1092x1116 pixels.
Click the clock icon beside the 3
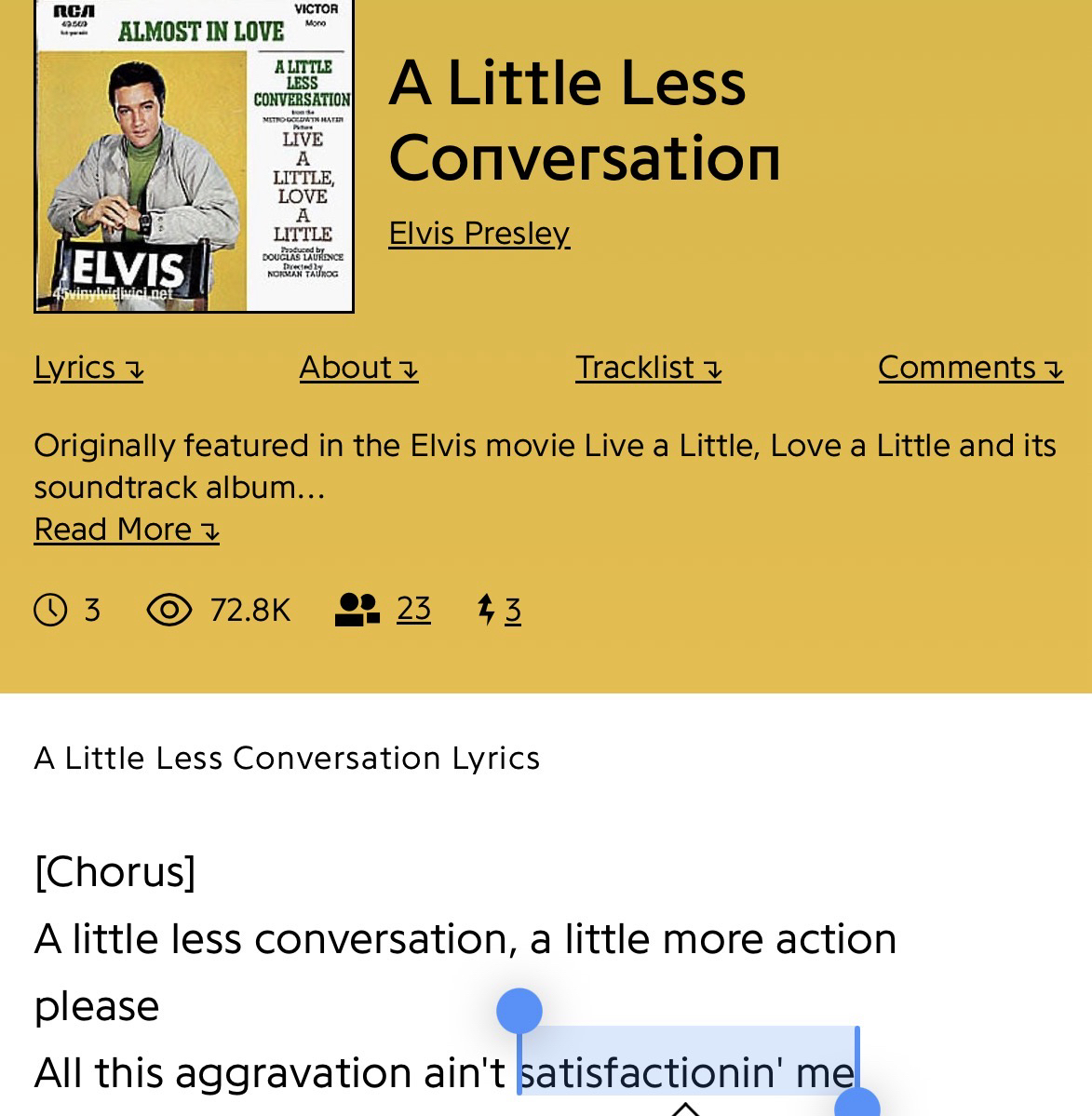click(50, 610)
